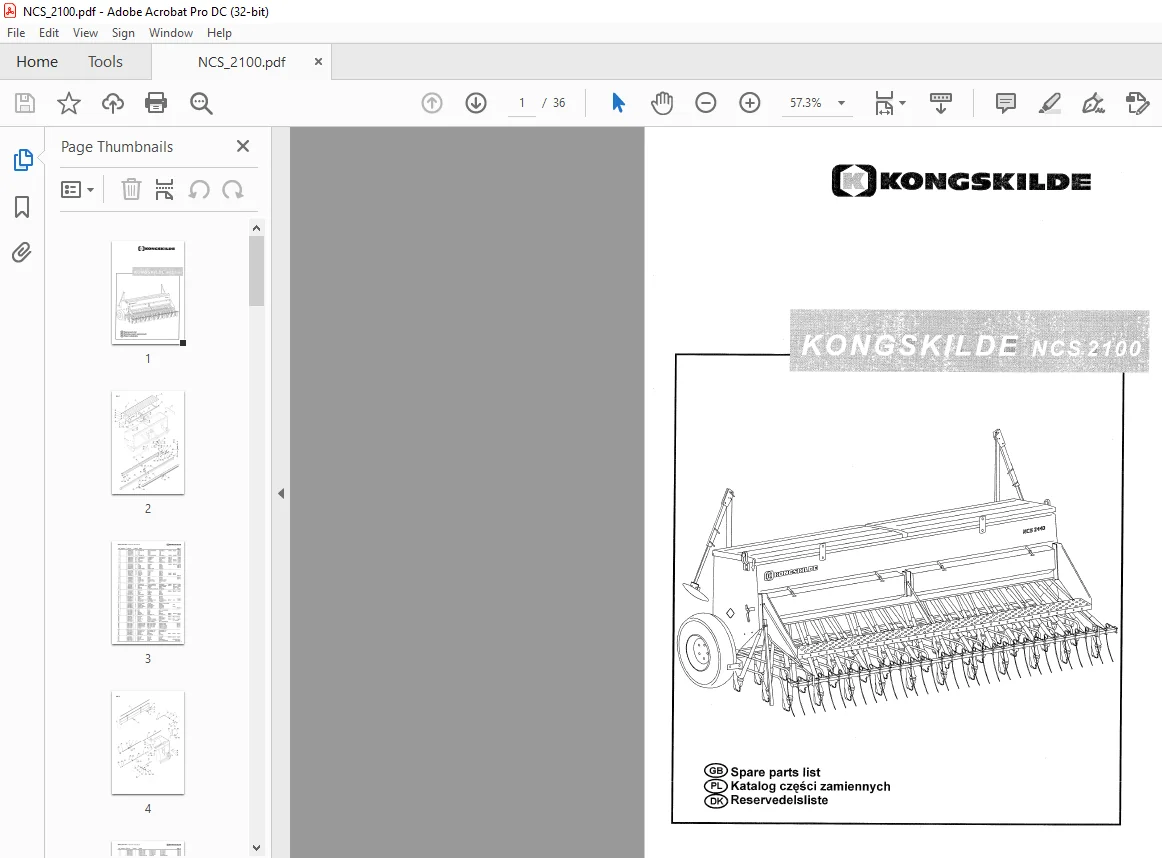This screenshot has width=1162, height=858.
Task: Go to the Home tab
Action: [37, 61]
